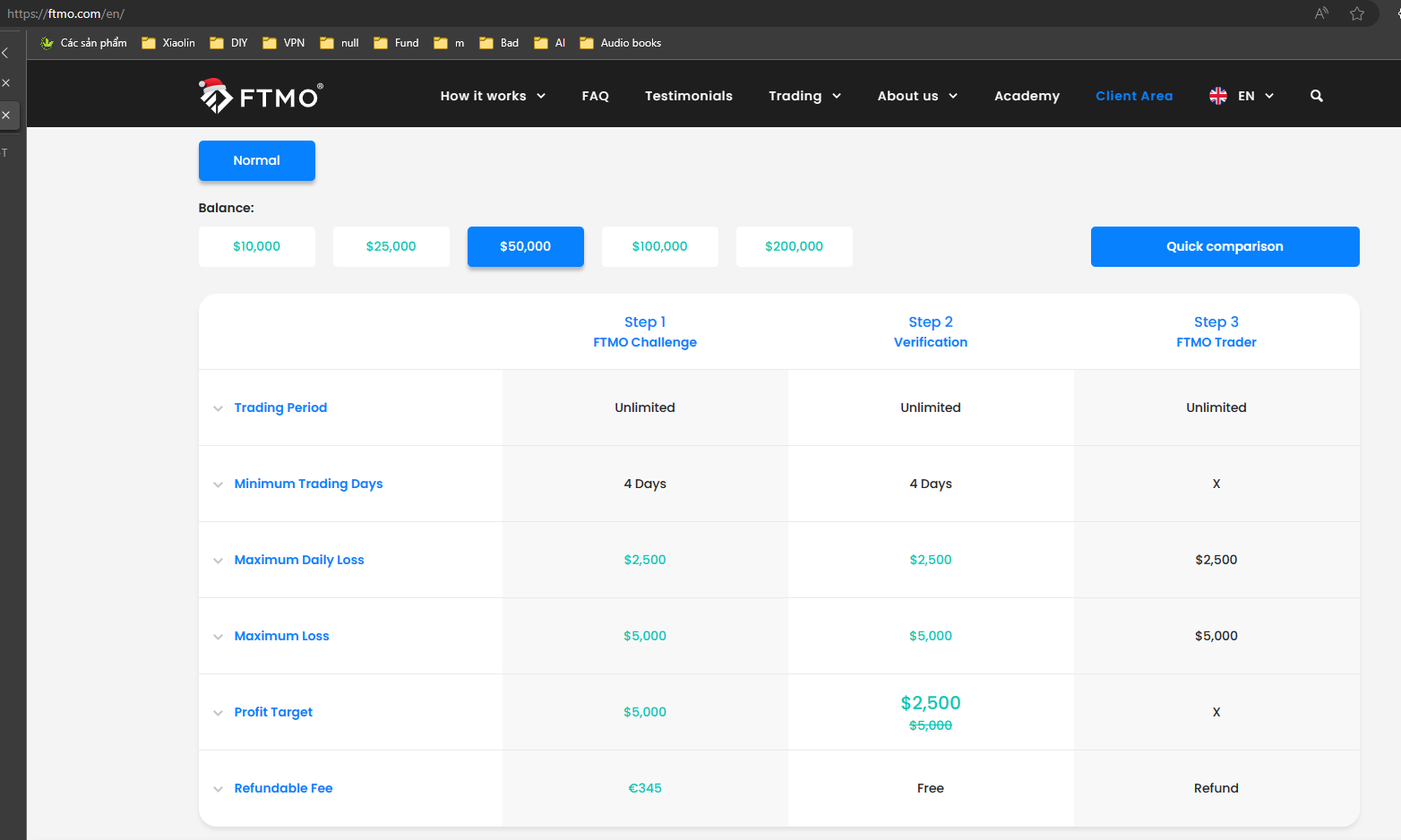
Task: Open the Xiaolin bookmark folder
Action: (168, 43)
